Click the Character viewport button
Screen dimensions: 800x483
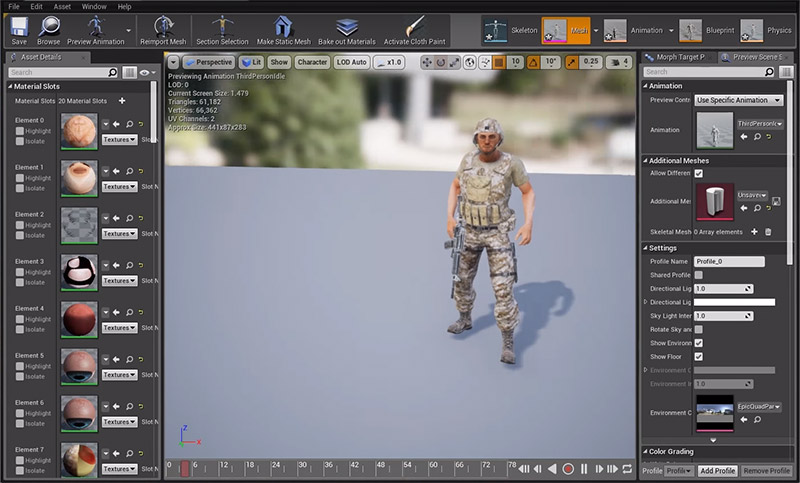[312, 62]
